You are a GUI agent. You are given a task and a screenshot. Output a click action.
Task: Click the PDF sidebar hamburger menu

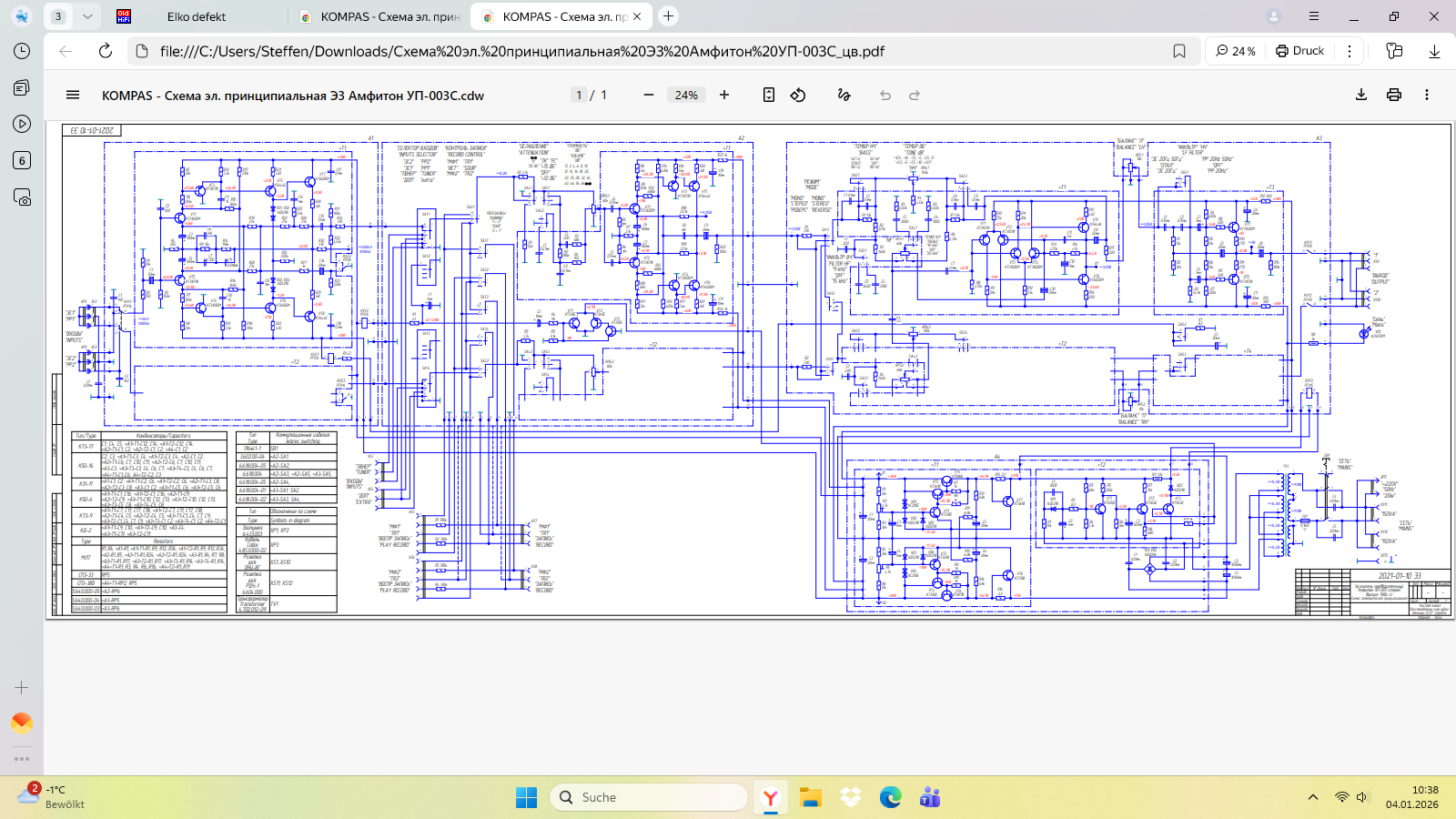[x=73, y=95]
